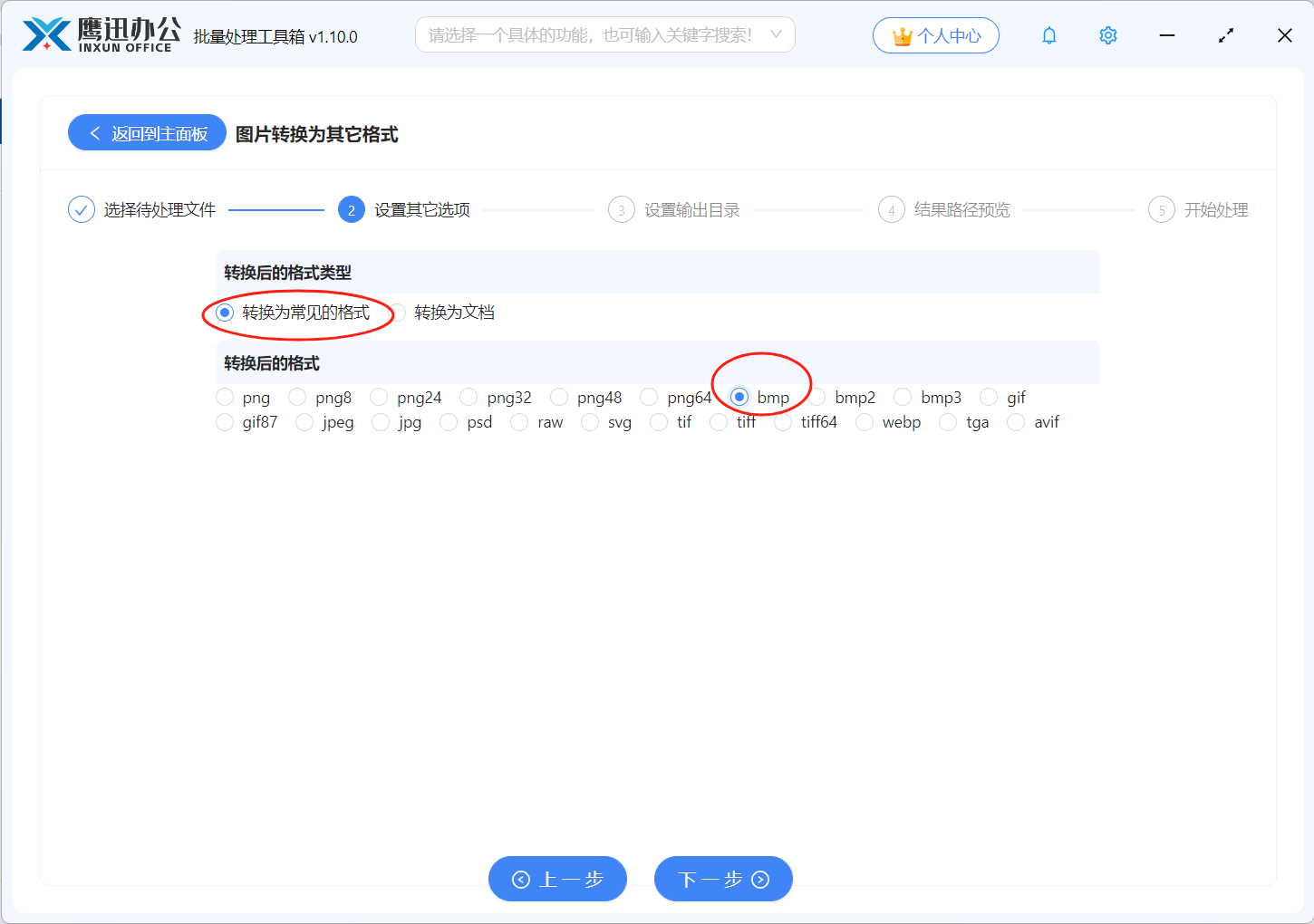Choose jpeg output format
This screenshot has width=1314, height=924.
(x=304, y=422)
